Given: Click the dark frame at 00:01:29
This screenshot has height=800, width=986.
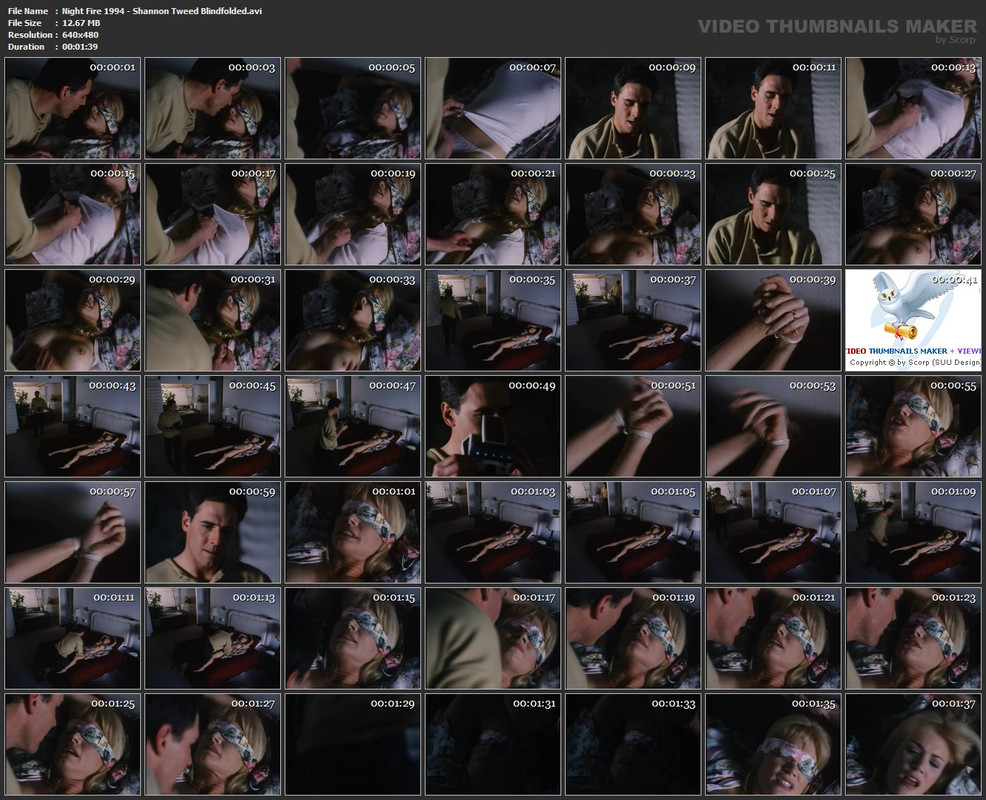Looking at the screenshot, I should (353, 745).
